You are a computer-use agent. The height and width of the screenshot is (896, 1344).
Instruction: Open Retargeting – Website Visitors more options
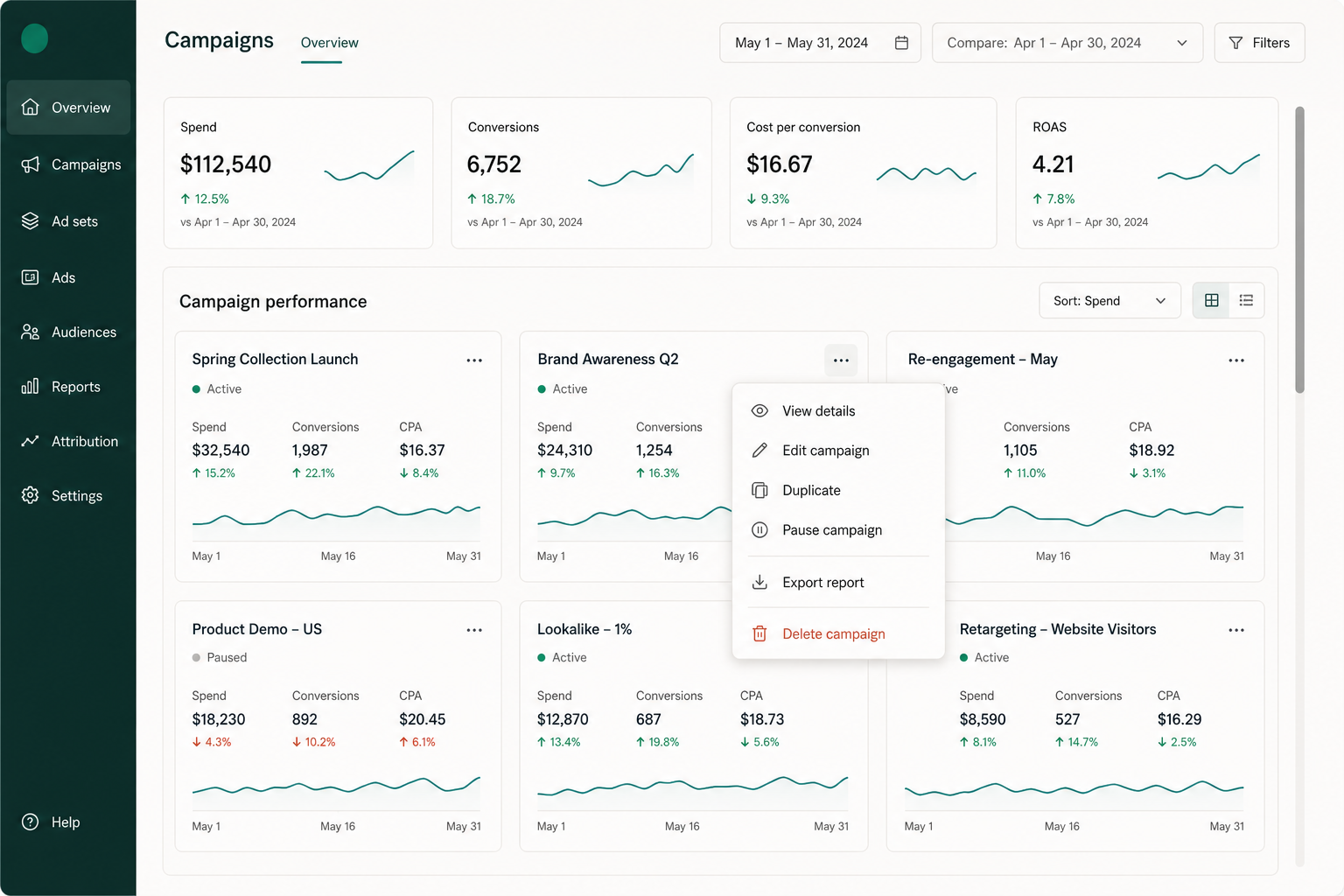click(1236, 630)
